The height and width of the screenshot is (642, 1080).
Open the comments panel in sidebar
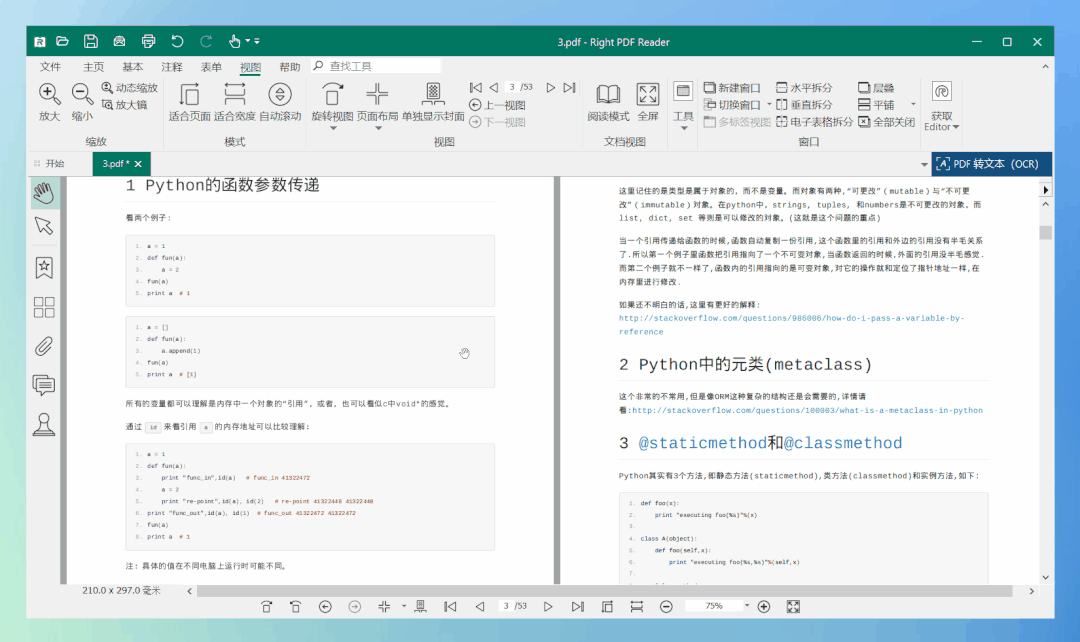pos(44,384)
